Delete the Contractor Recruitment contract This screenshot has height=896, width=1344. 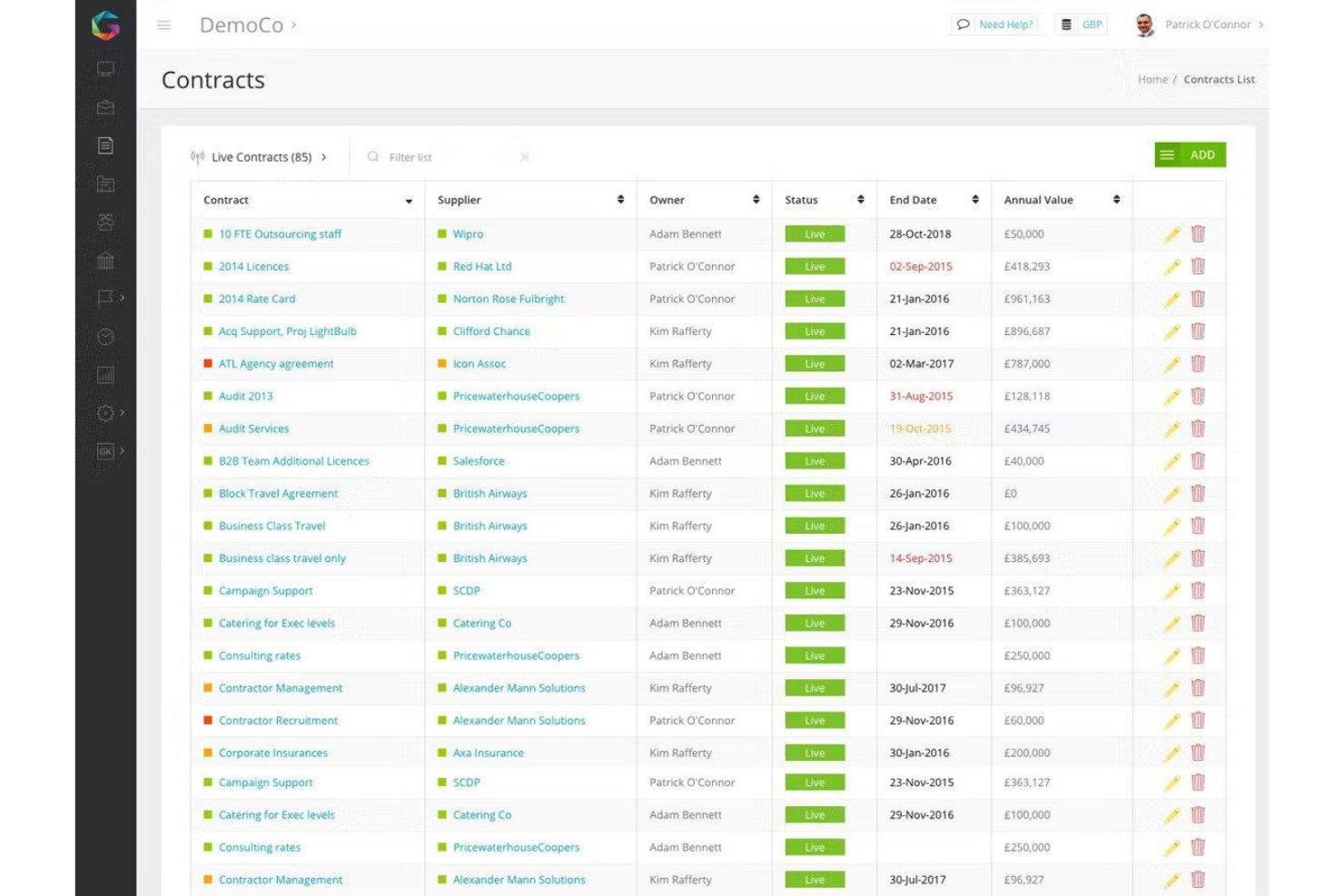point(1198,720)
